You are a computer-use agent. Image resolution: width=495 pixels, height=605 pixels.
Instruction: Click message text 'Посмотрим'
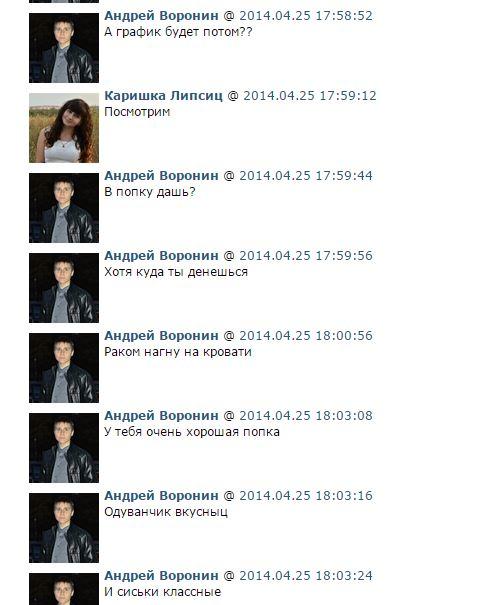pyautogui.click(x=137, y=112)
